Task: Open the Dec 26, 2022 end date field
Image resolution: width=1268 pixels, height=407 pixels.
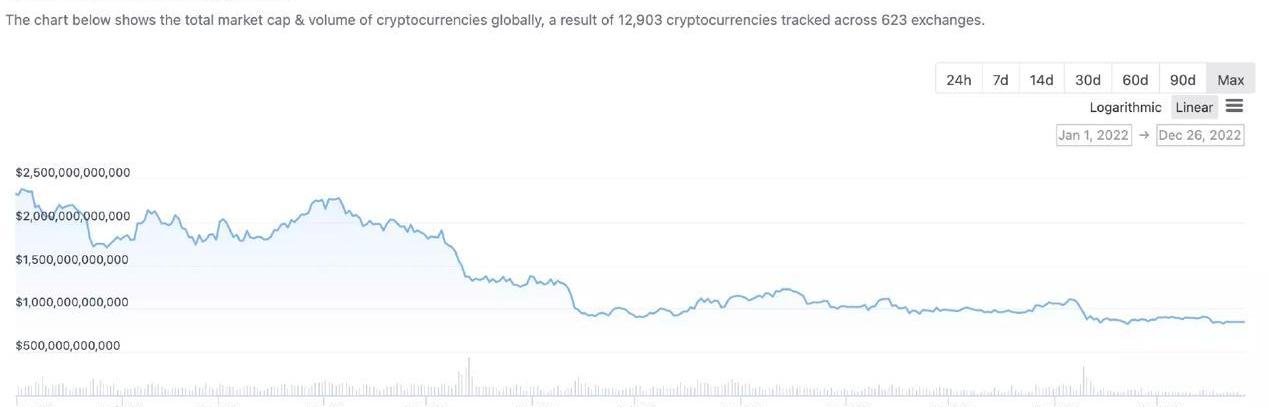Action: click(1199, 135)
